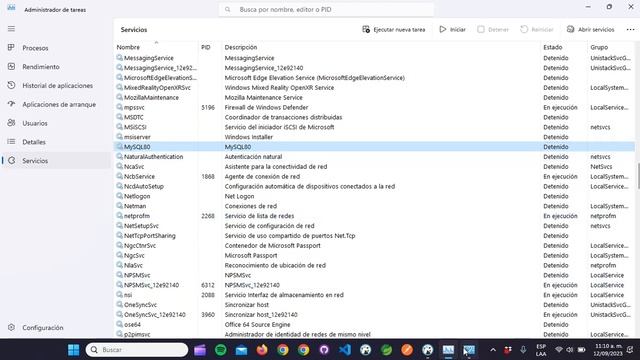Click service icon next to NcaSvc

tap(119, 166)
